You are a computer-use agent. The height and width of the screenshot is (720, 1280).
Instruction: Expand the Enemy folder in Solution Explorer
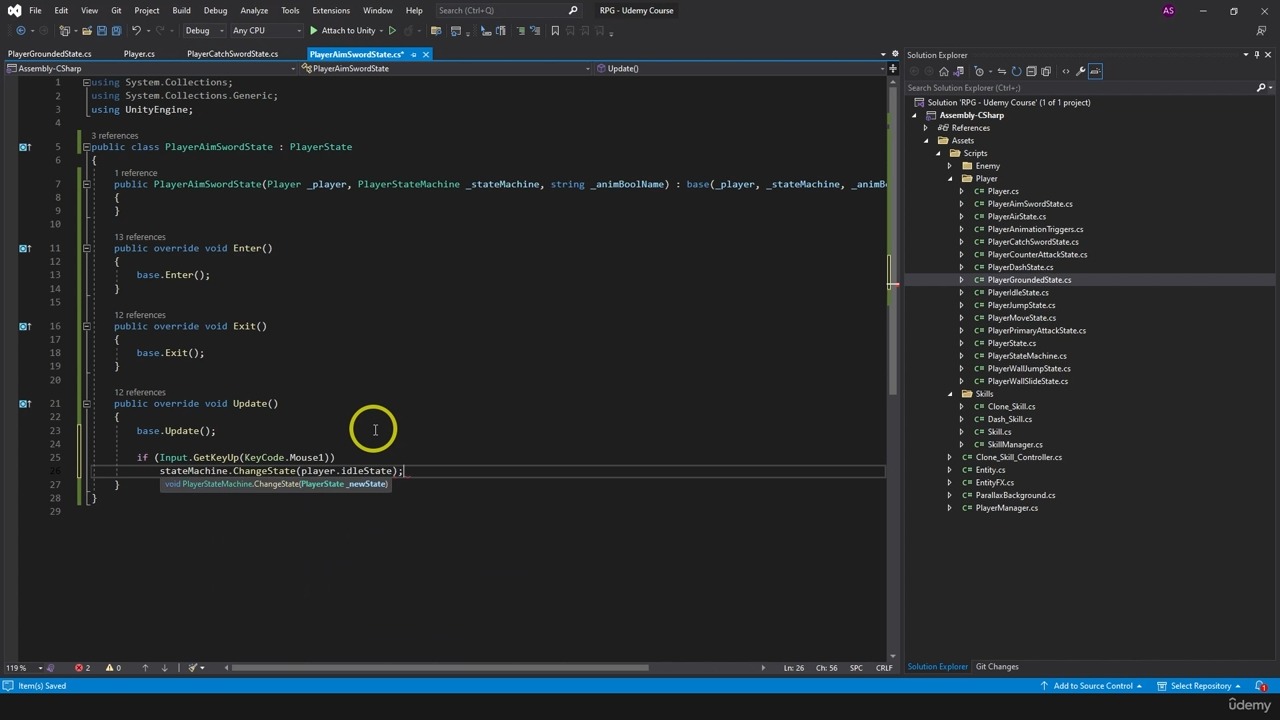(x=950, y=166)
